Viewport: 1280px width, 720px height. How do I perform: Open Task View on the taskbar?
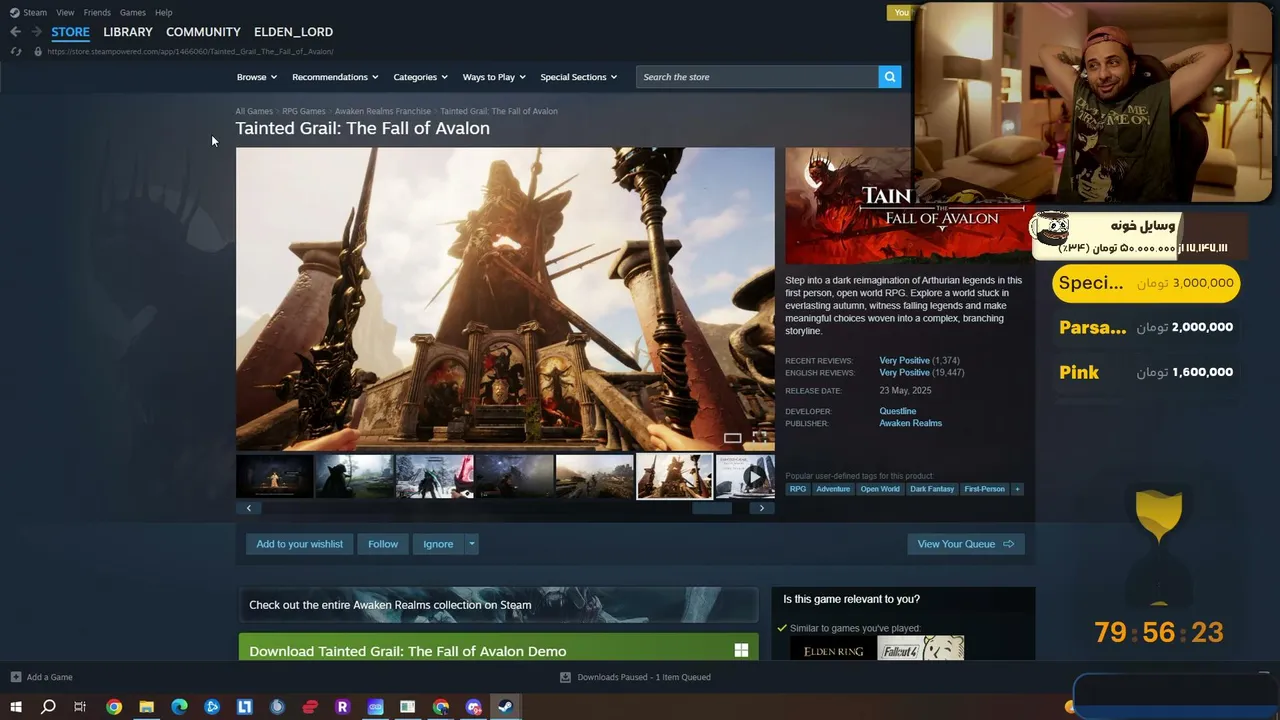80,707
